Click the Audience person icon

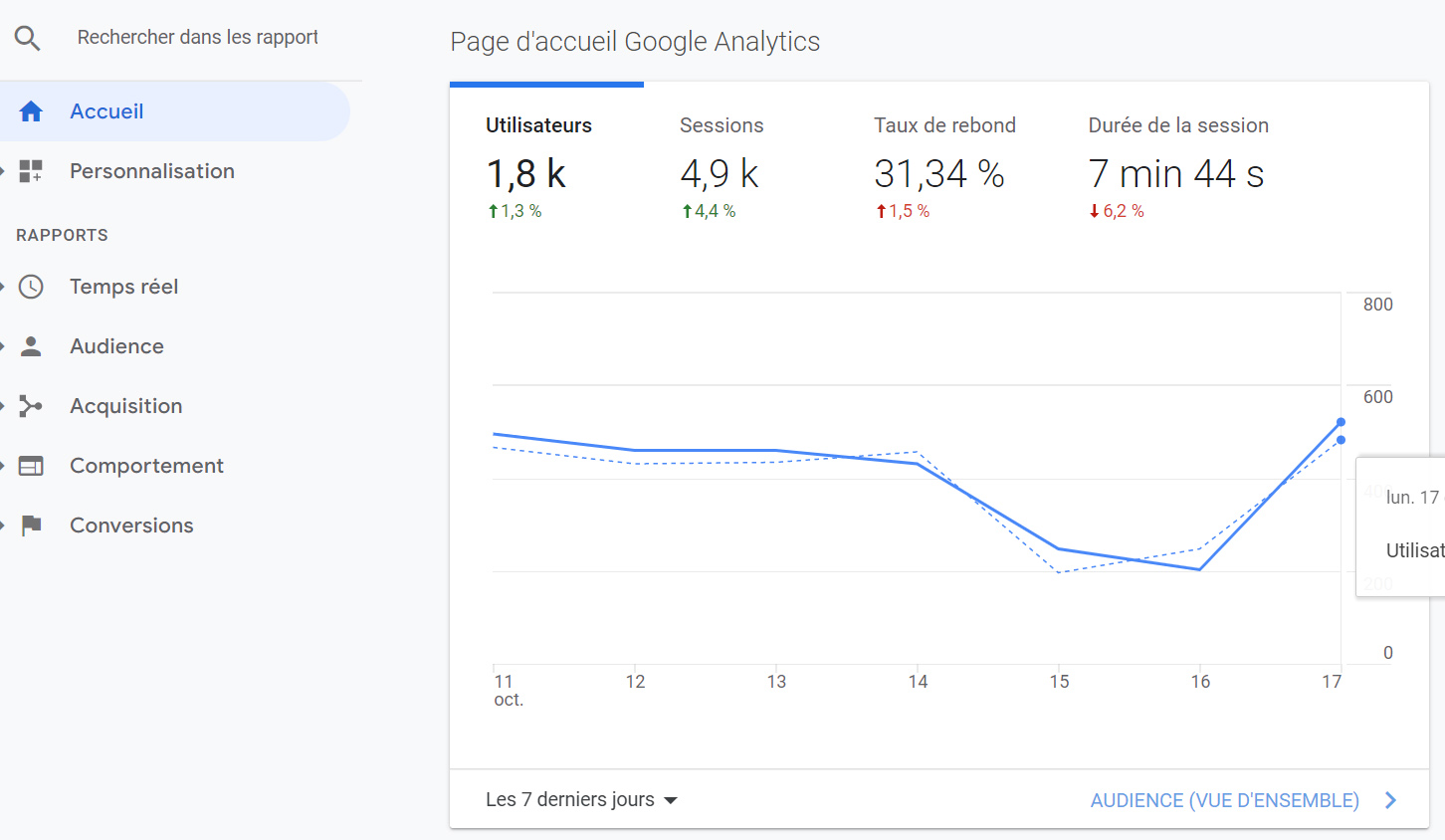[x=31, y=346]
